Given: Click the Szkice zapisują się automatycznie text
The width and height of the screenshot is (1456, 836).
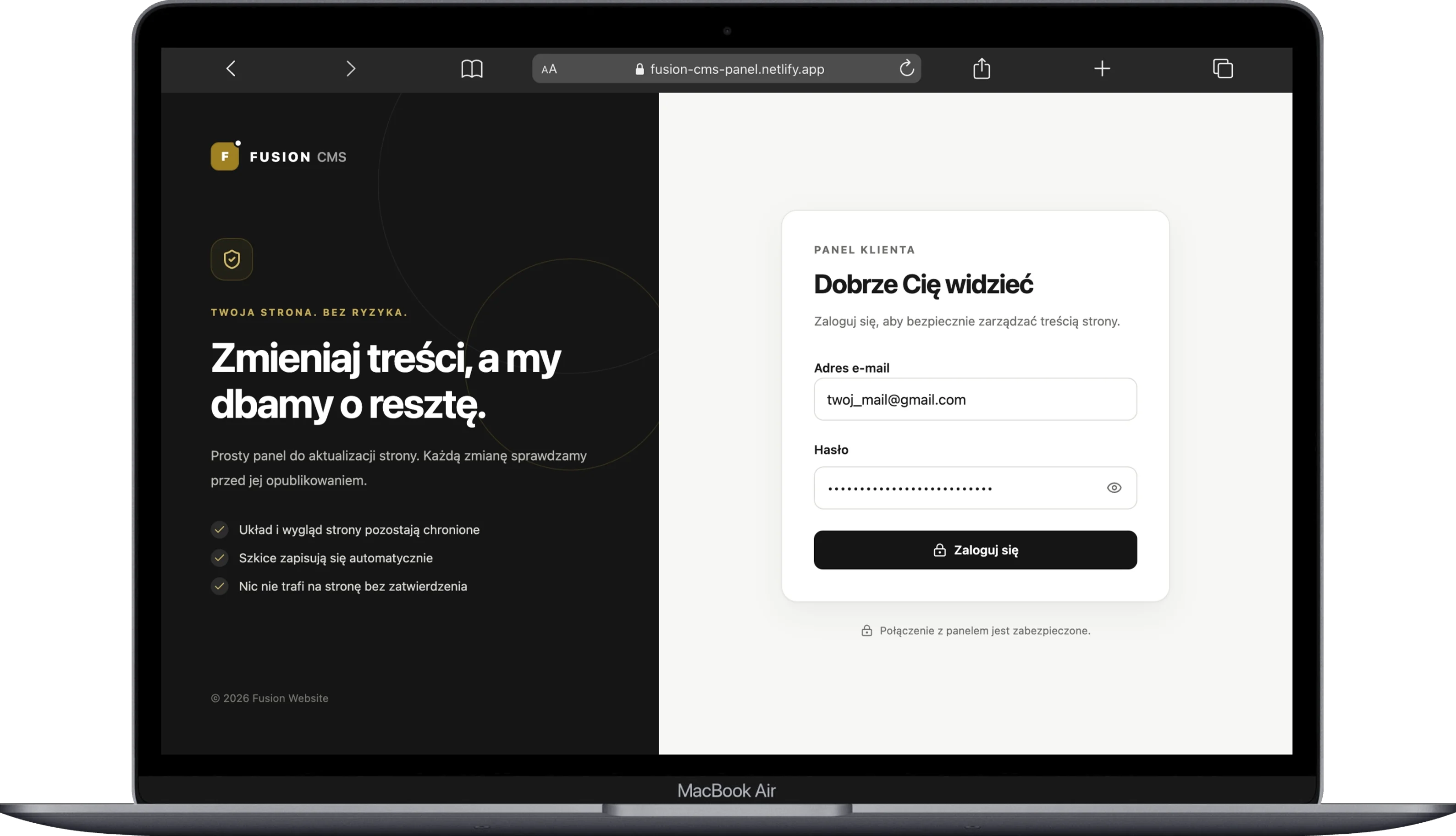Looking at the screenshot, I should 336,558.
